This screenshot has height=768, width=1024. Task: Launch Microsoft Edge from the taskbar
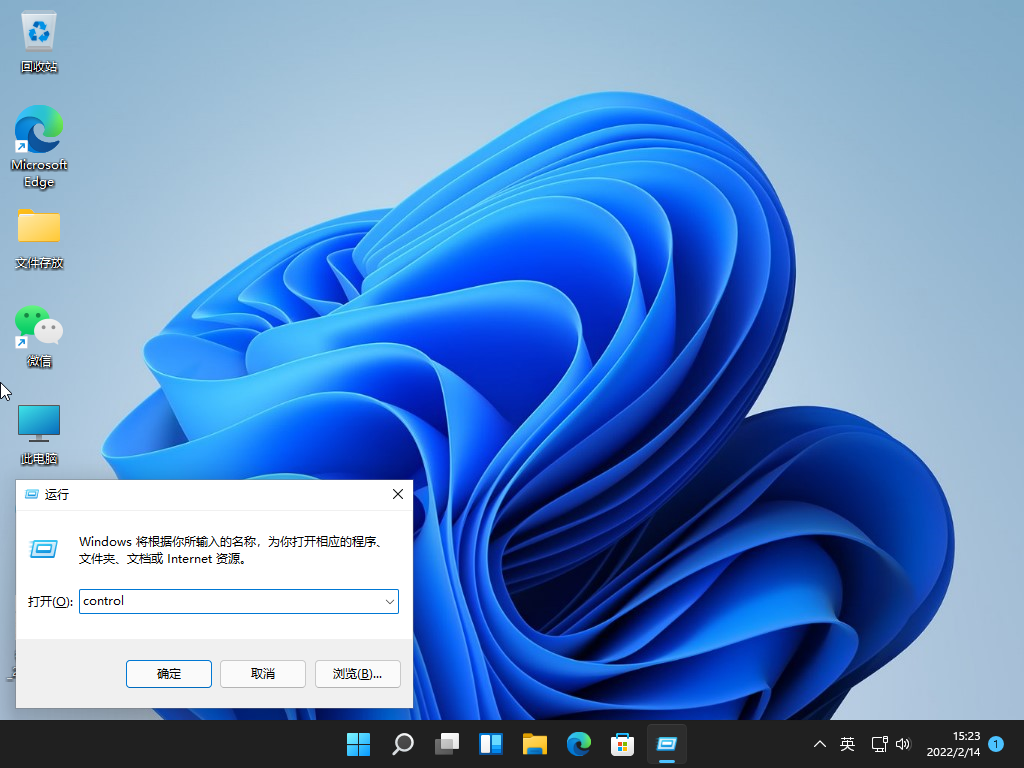coord(578,744)
